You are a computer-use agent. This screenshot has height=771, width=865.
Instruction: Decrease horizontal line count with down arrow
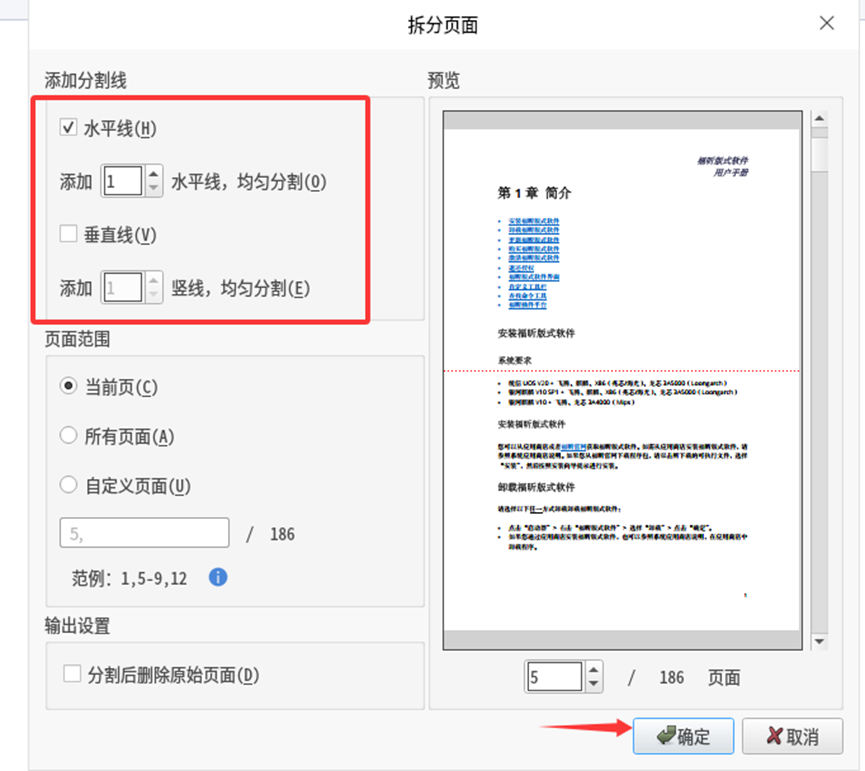pyautogui.click(x=153, y=188)
